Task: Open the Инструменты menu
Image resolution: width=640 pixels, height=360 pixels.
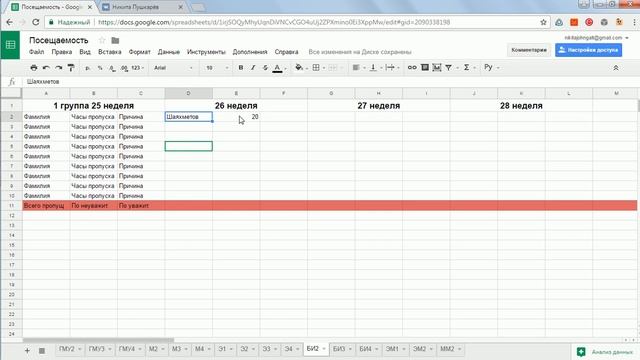Action: click(206, 52)
